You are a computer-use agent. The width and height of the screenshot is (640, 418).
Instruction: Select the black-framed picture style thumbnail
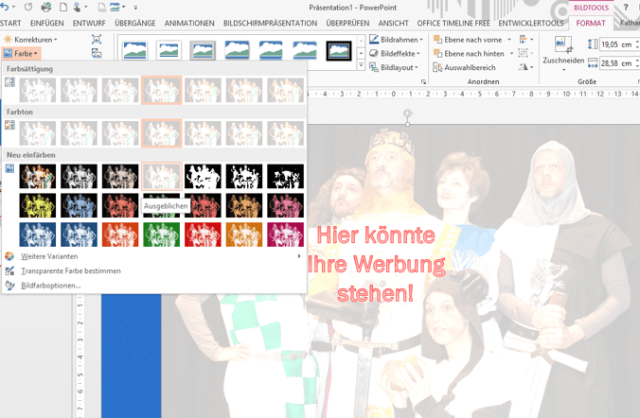pos(339,50)
